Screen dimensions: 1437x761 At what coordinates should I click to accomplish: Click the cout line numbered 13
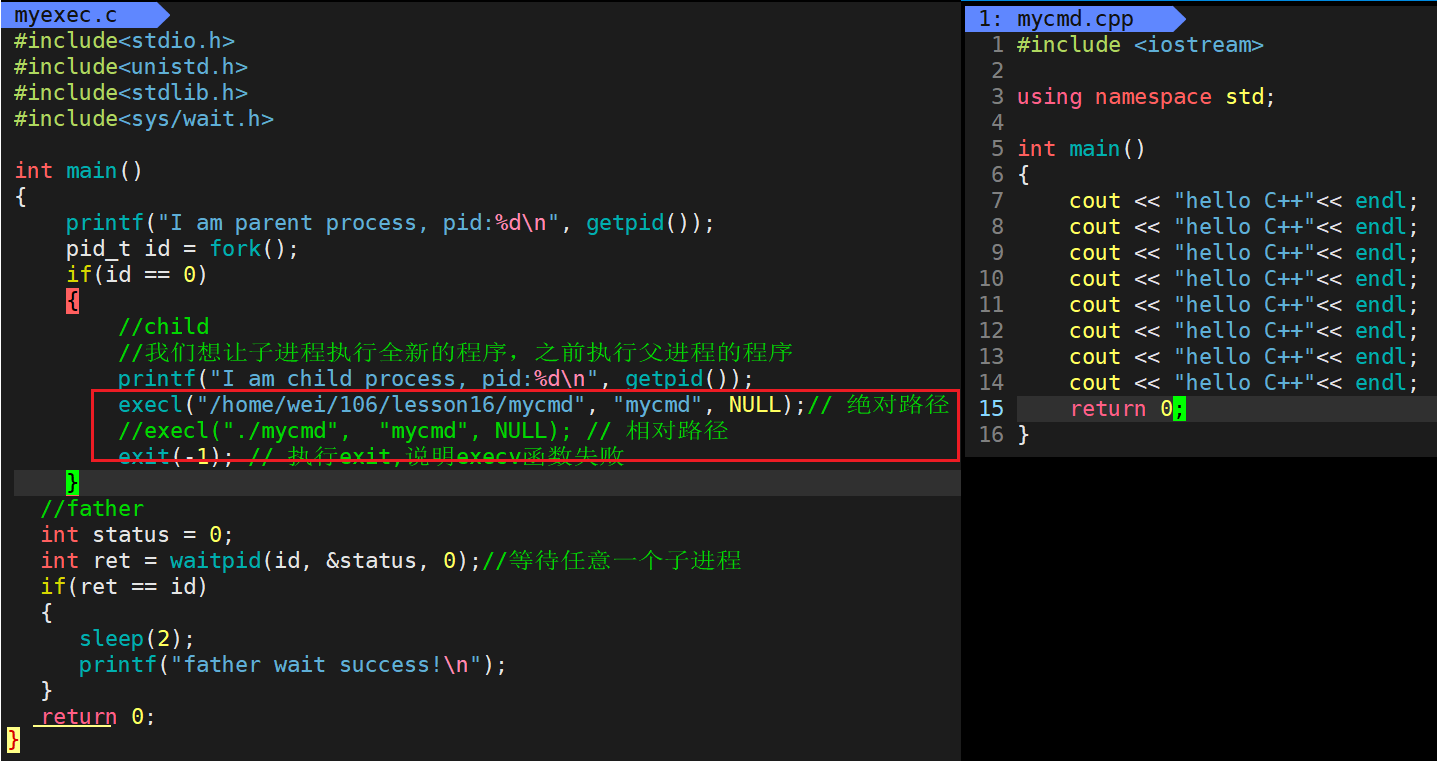point(1244,357)
